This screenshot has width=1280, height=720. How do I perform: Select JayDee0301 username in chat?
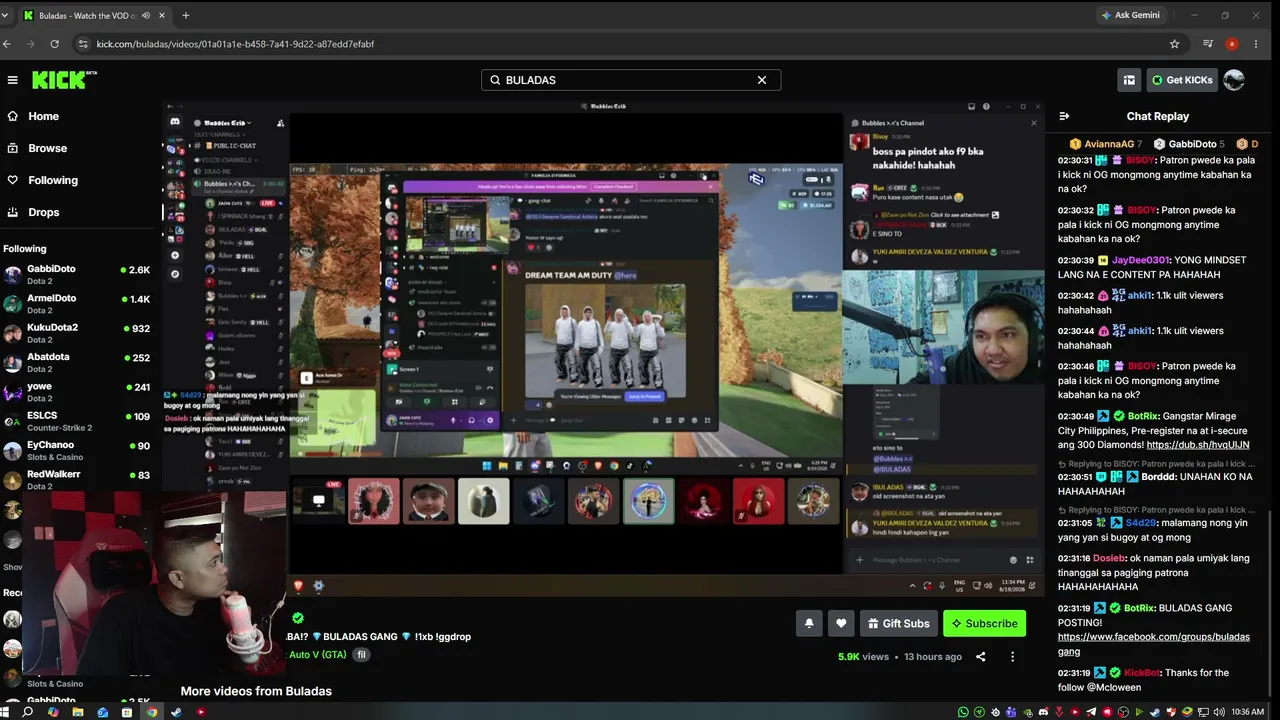tap(1139, 260)
